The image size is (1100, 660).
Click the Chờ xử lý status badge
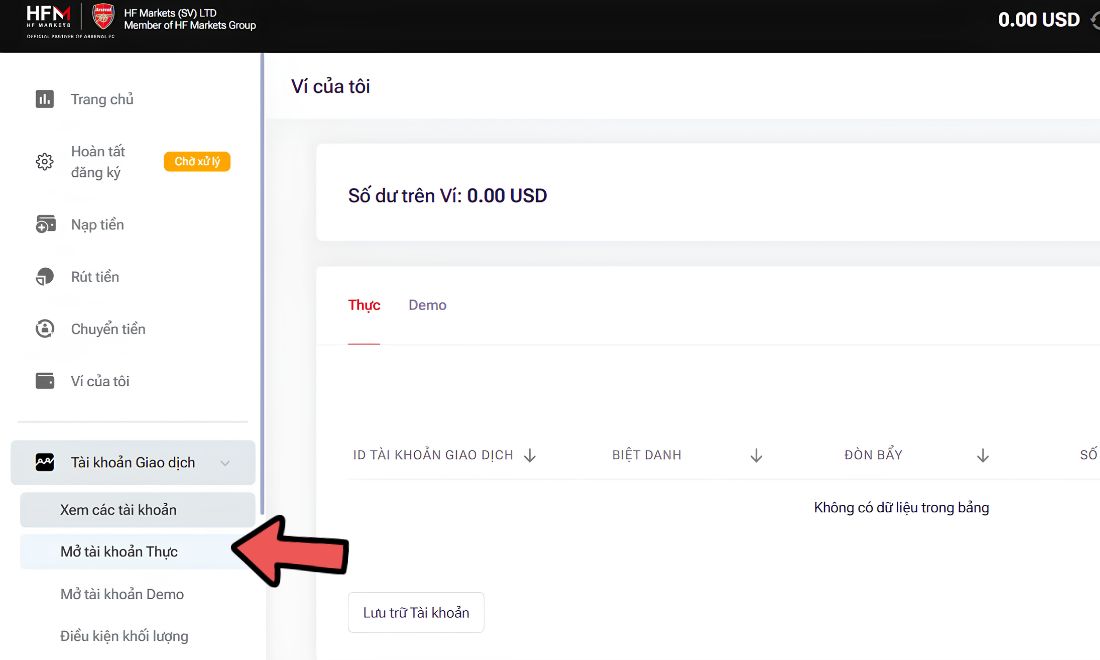pos(197,161)
